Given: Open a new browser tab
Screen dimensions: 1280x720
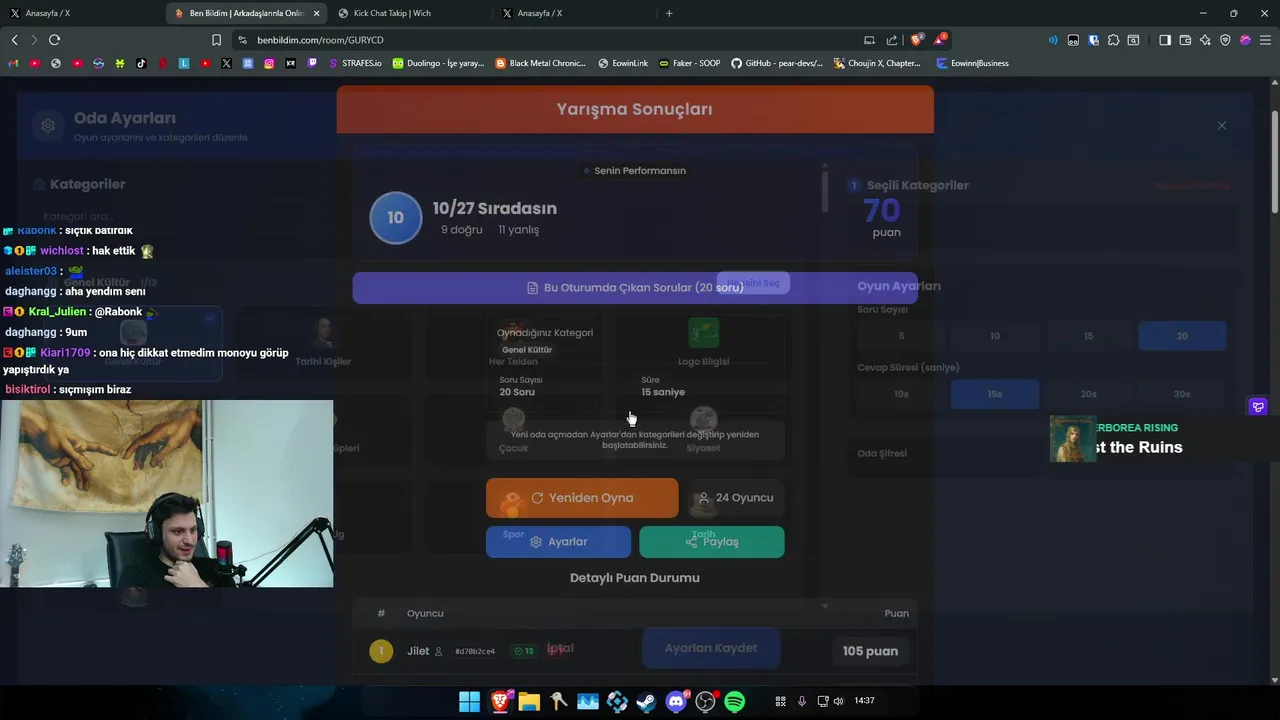Looking at the screenshot, I should tap(669, 13).
